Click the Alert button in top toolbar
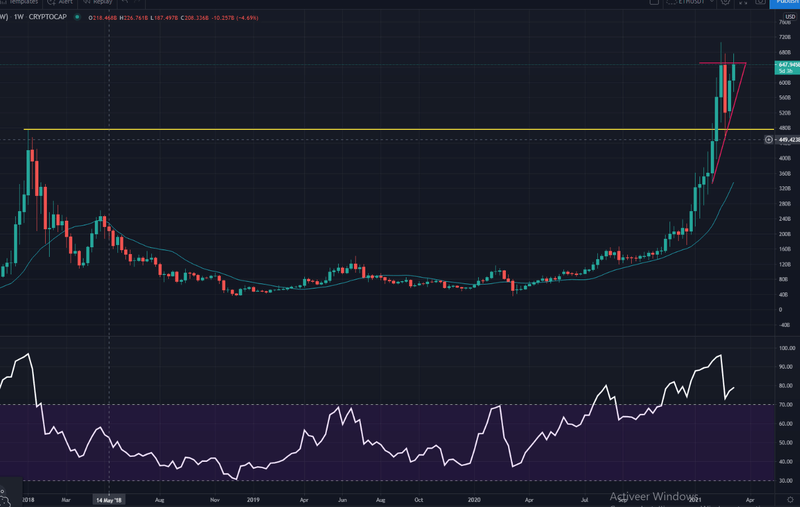Image resolution: width=800 pixels, height=507 pixels. point(60,3)
